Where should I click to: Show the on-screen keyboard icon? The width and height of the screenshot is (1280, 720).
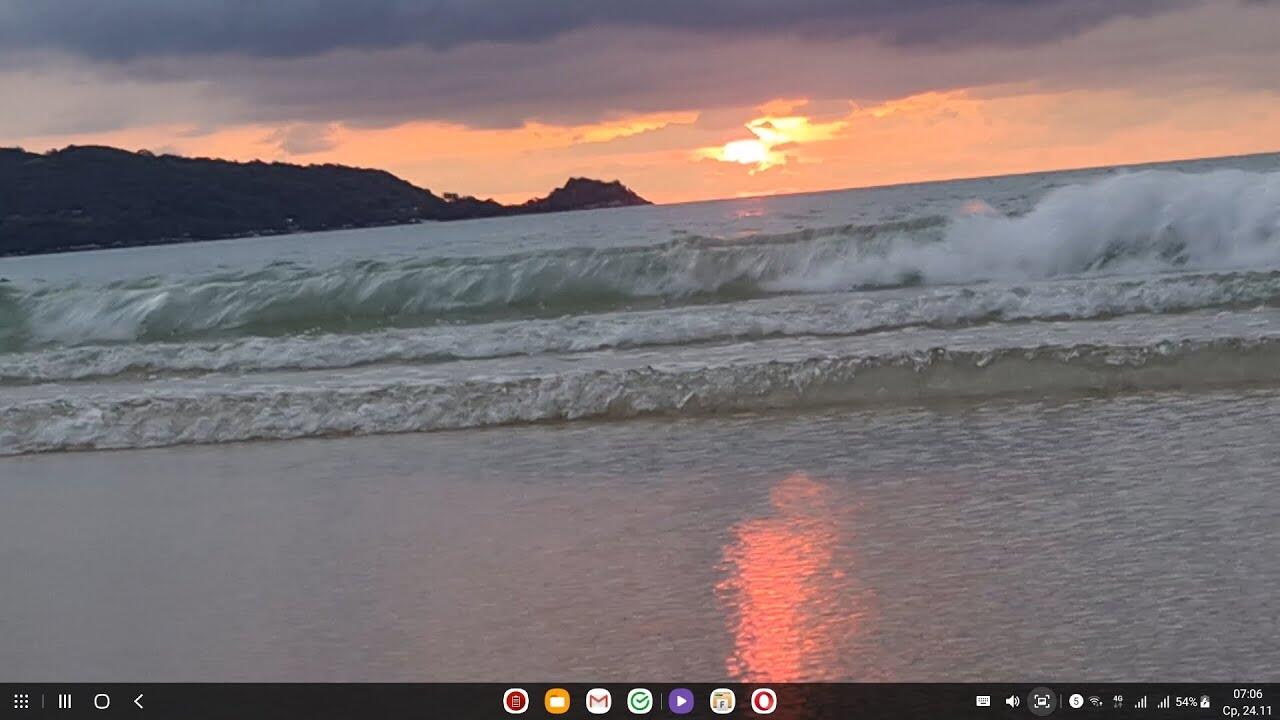tap(983, 701)
